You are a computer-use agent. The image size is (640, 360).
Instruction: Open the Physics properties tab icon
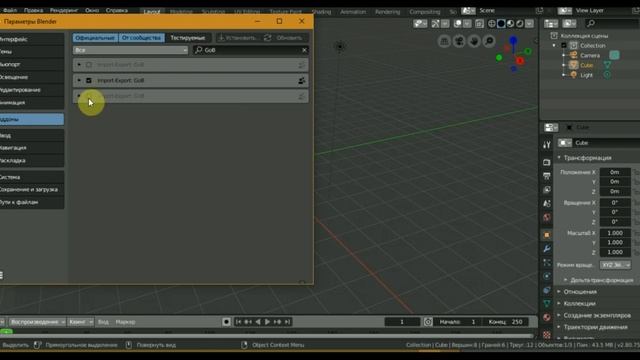(547, 276)
